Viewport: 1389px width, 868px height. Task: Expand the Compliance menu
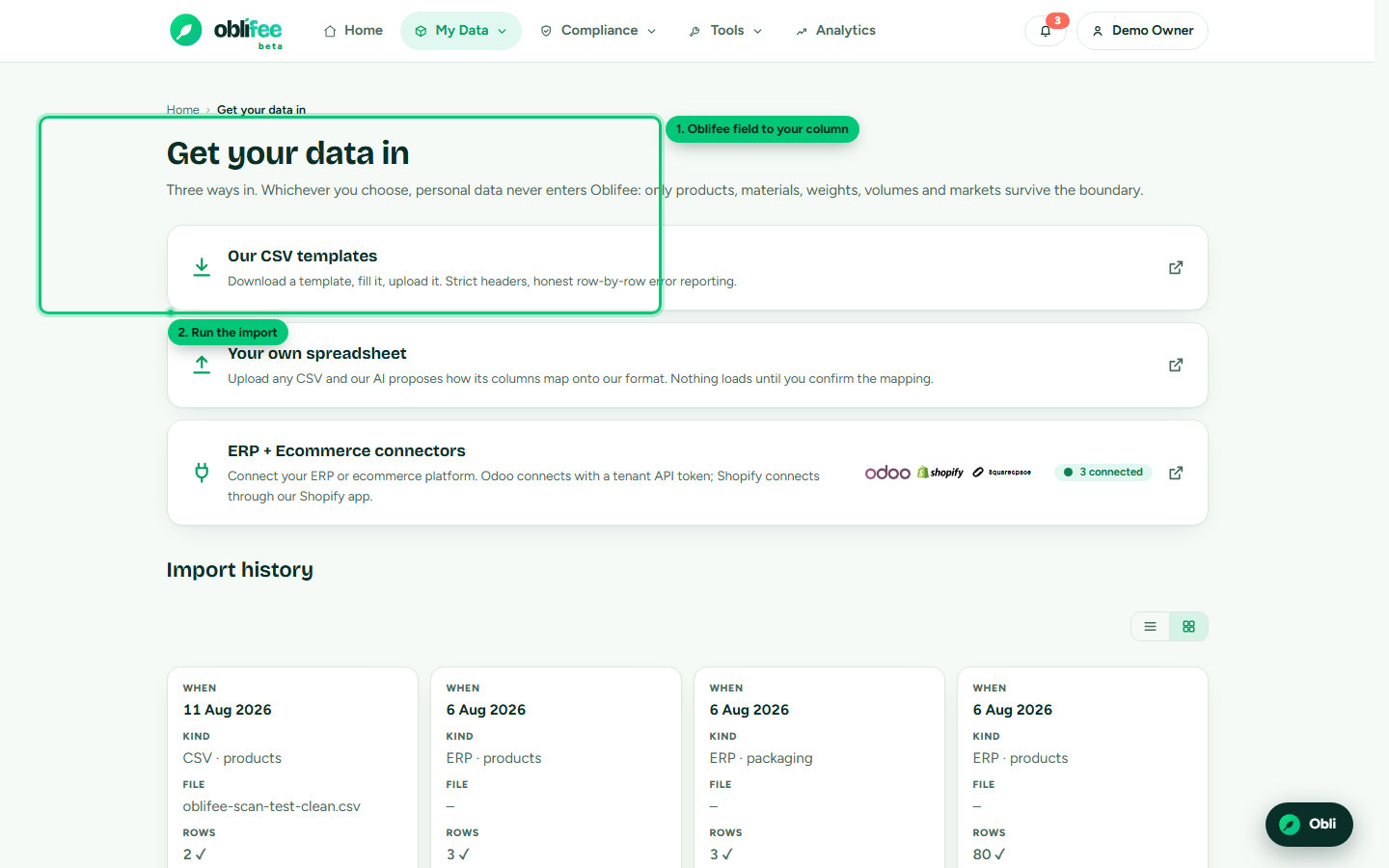click(x=598, y=31)
